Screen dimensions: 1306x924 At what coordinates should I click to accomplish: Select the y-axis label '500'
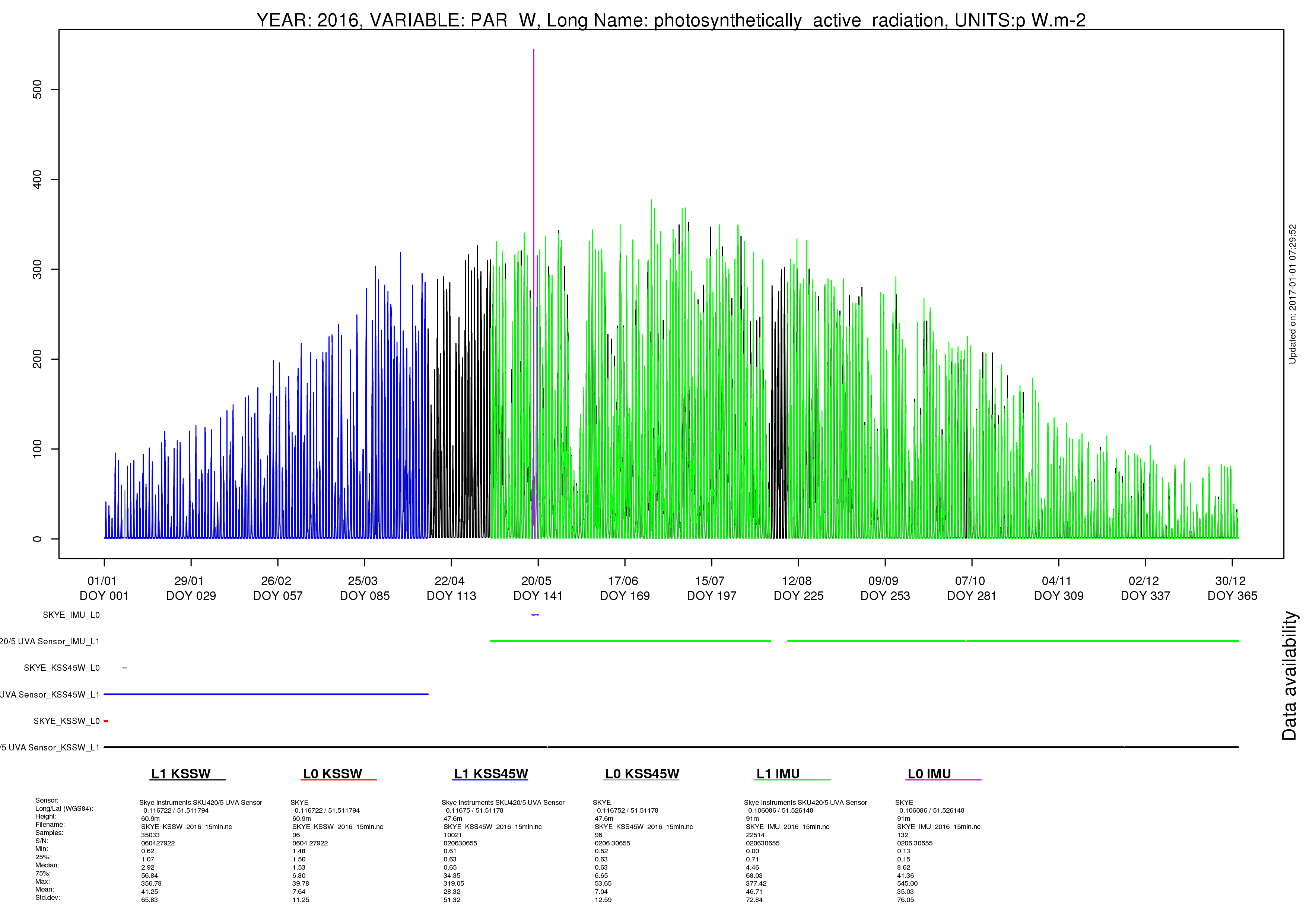point(37,89)
